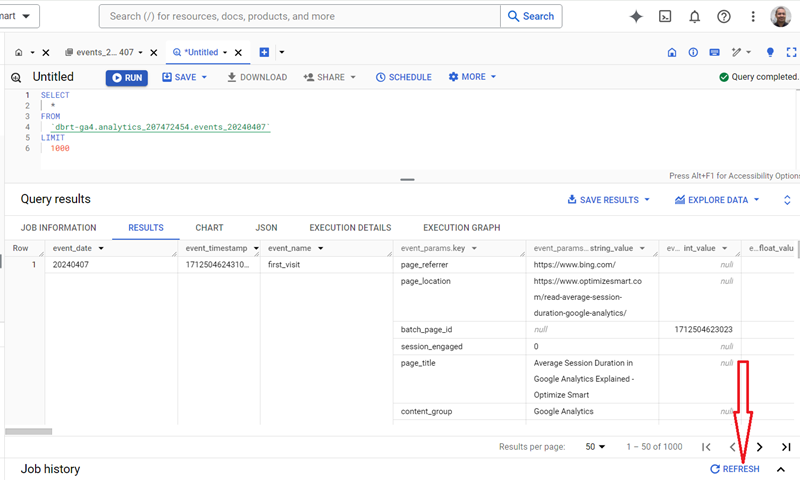The width and height of the screenshot is (800, 480).
Task: Expand events_2...407 tab dropdown arrow
Action: [140, 52]
